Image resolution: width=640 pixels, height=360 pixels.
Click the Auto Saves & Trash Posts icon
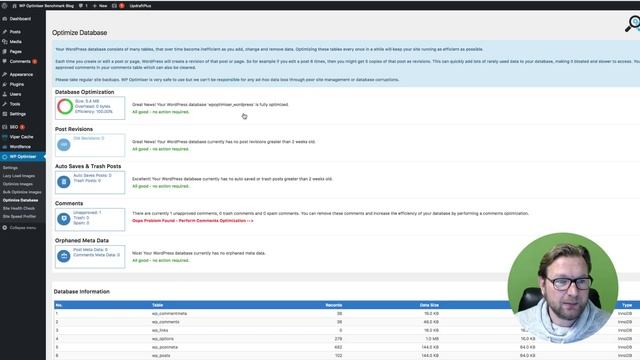point(64,182)
